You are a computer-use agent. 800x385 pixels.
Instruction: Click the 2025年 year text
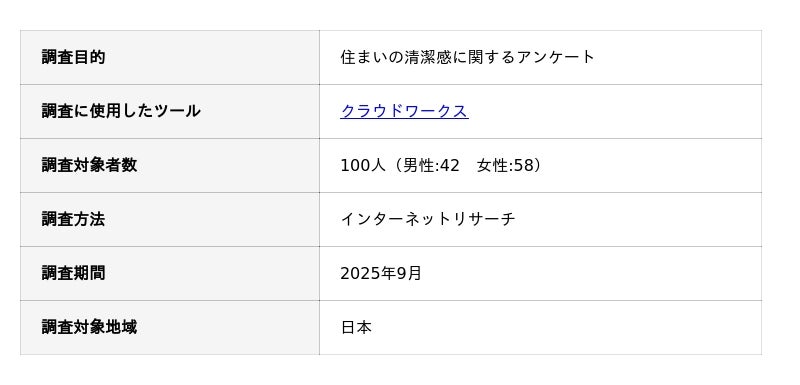pyautogui.click(x=368, y=273)
